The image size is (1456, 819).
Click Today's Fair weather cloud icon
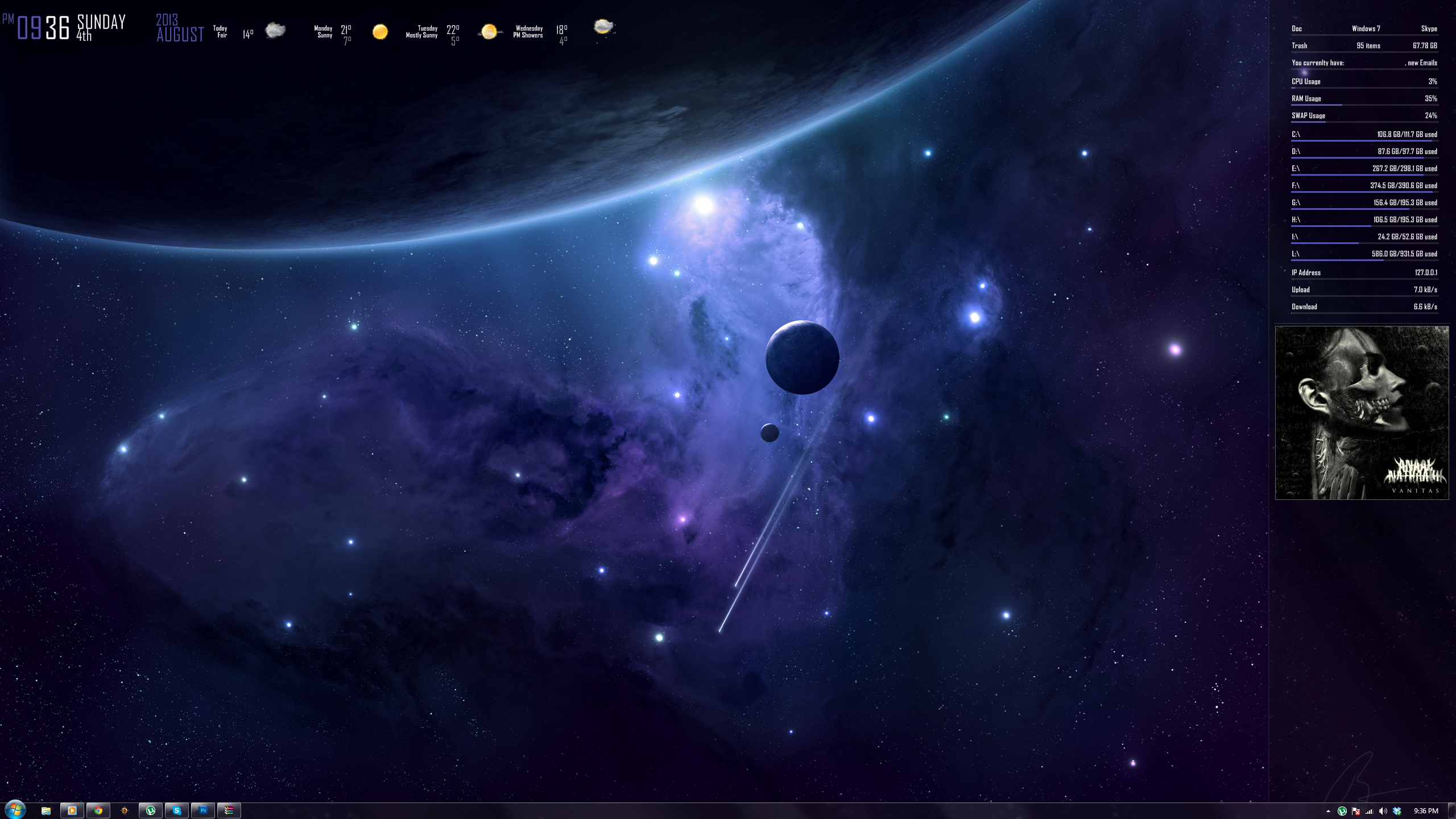tap(275, 30)
